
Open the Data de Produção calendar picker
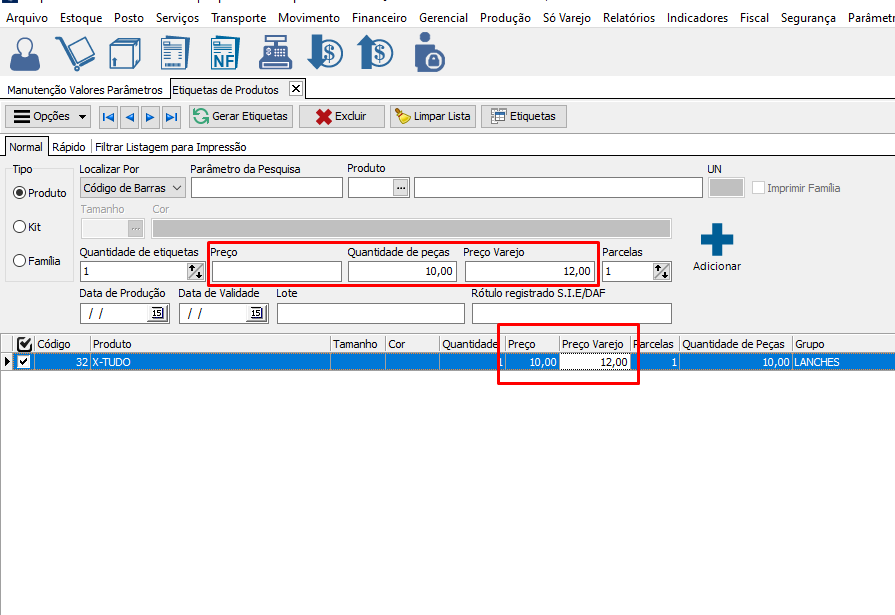click(157, 314)
